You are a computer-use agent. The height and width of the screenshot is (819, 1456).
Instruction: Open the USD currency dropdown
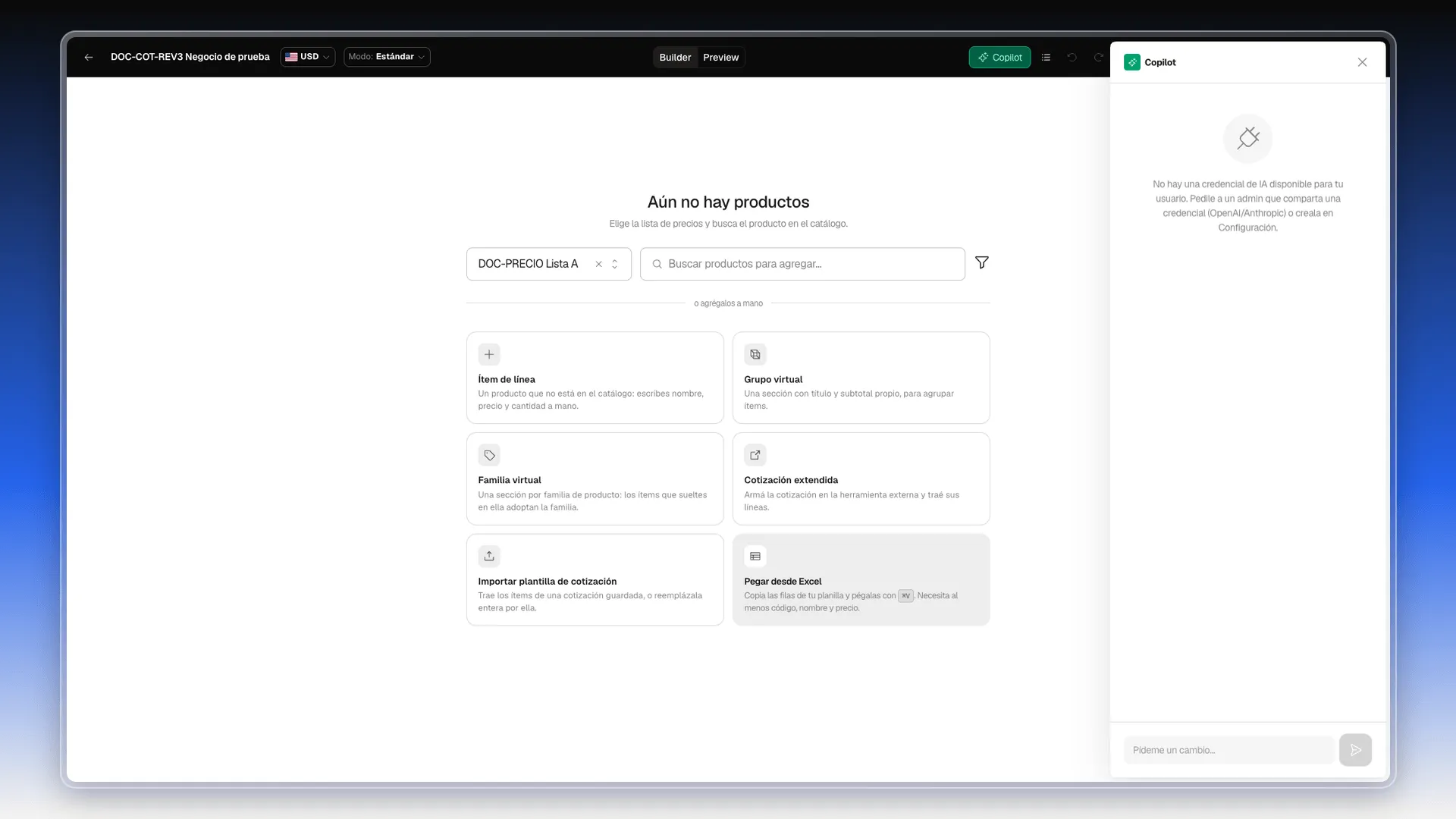[308, 57]
